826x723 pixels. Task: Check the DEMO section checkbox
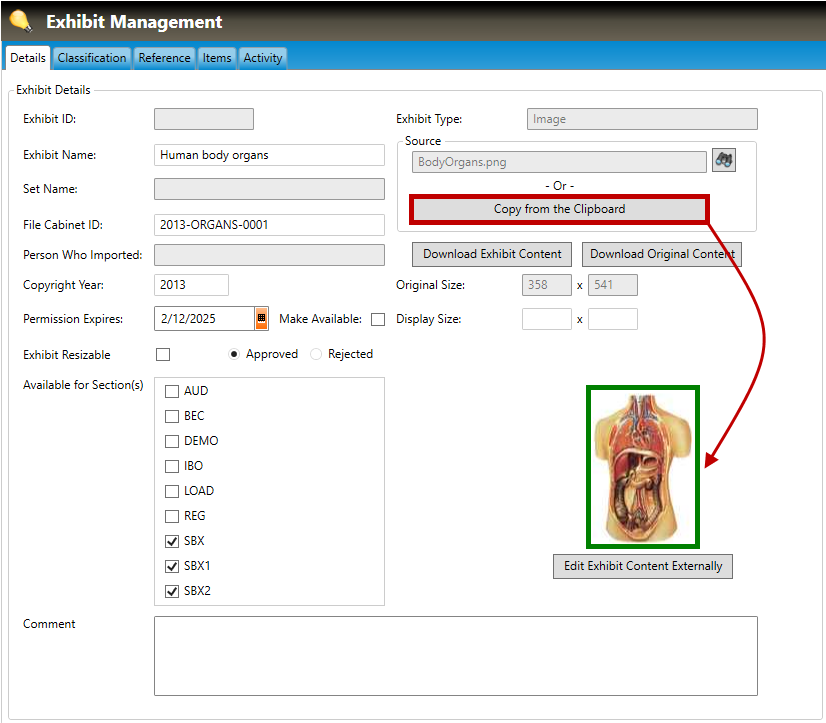pos(172,441)
